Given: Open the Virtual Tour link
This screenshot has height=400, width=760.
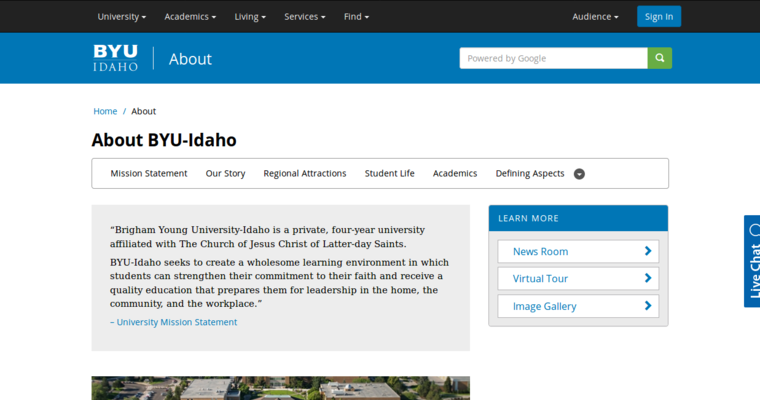Looking at the screenshot, I should (x=578, y=279).
